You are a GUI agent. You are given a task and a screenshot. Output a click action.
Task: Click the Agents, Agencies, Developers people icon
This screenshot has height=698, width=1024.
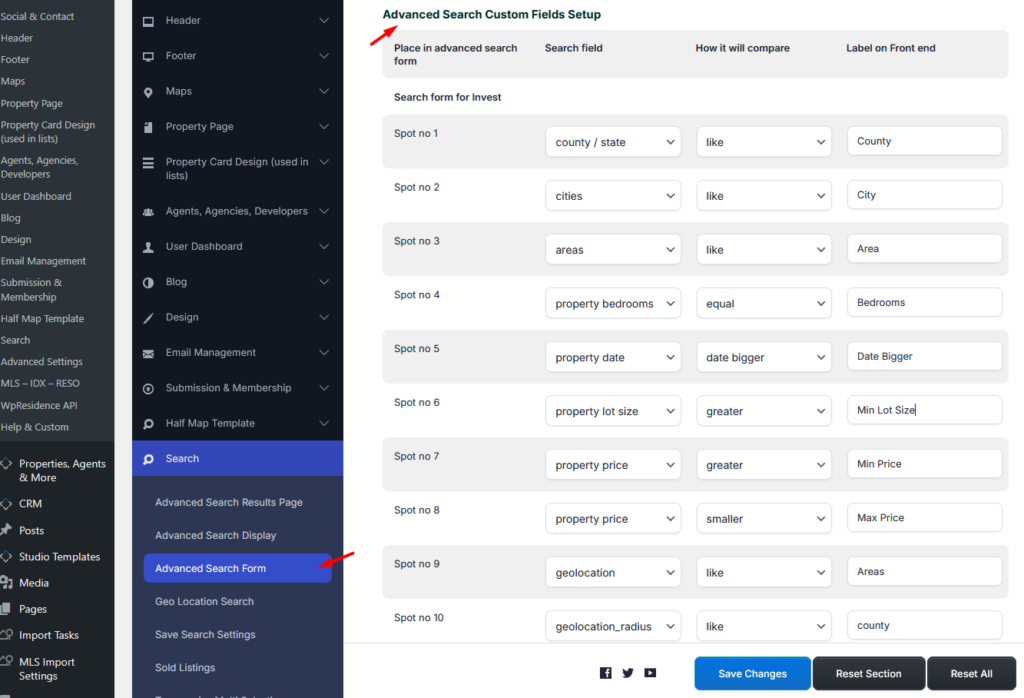point(148,212)
